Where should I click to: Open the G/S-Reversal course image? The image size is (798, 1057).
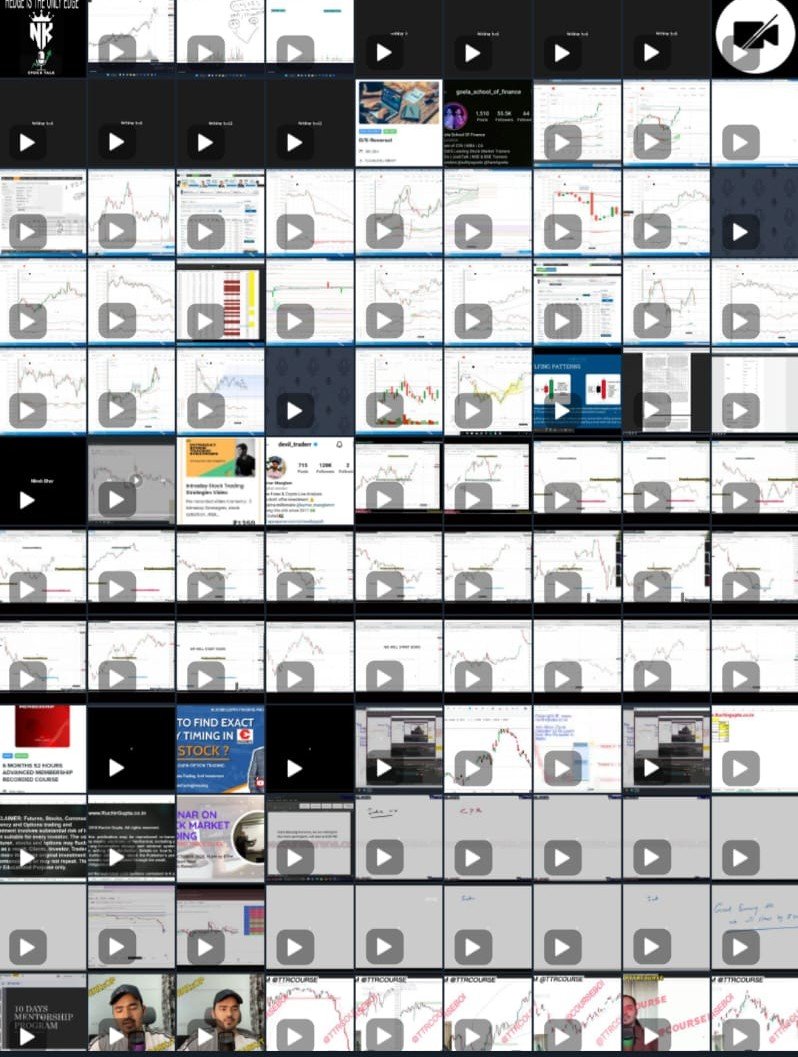click(x=399, y=123)
